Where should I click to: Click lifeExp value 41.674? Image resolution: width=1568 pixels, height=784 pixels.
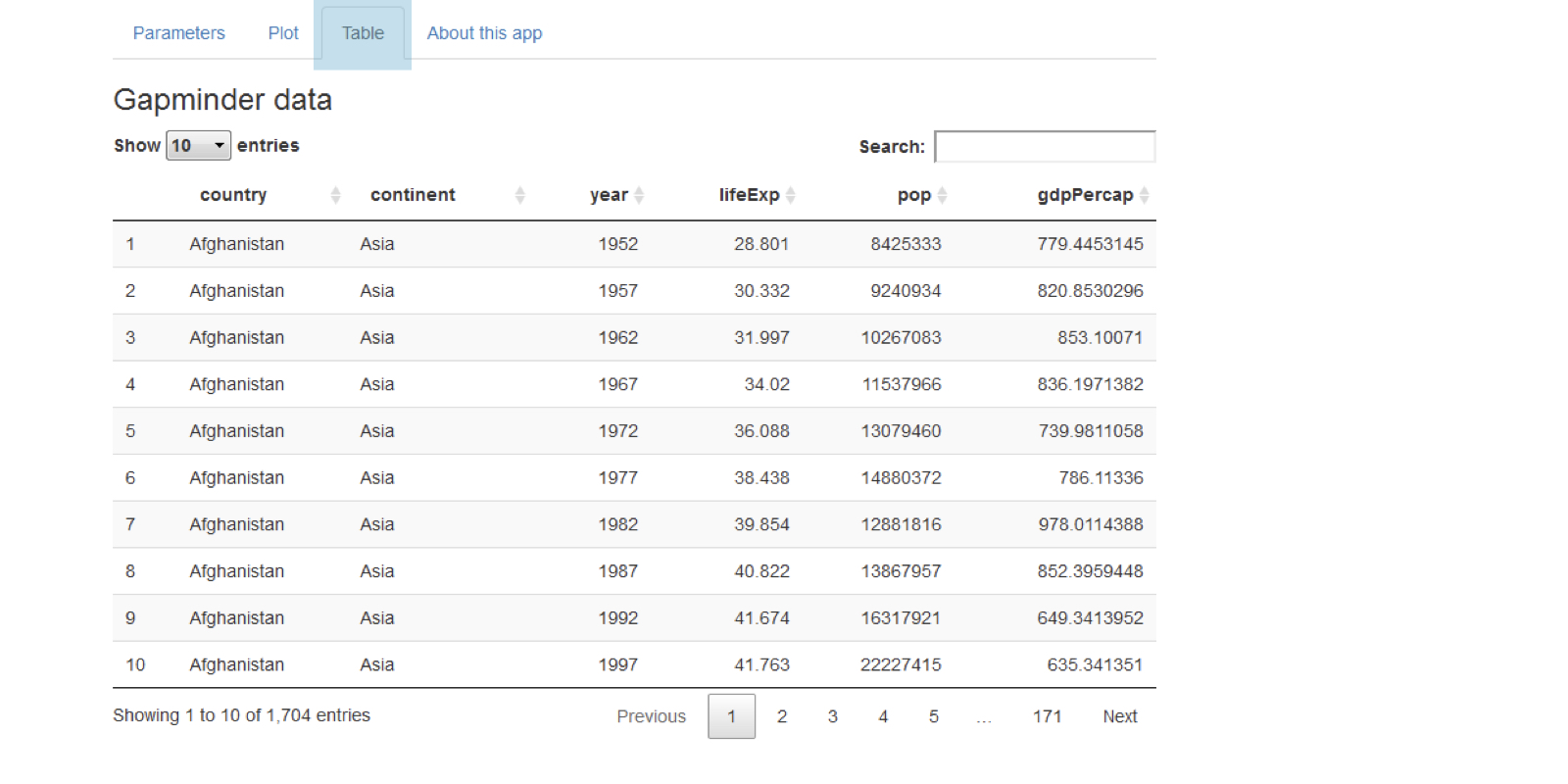tap(761, 618)
